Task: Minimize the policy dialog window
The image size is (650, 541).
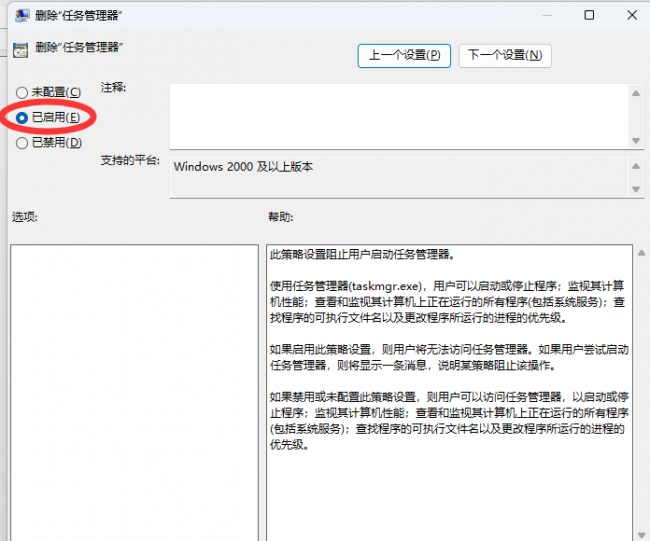Action: pos(547,15)
